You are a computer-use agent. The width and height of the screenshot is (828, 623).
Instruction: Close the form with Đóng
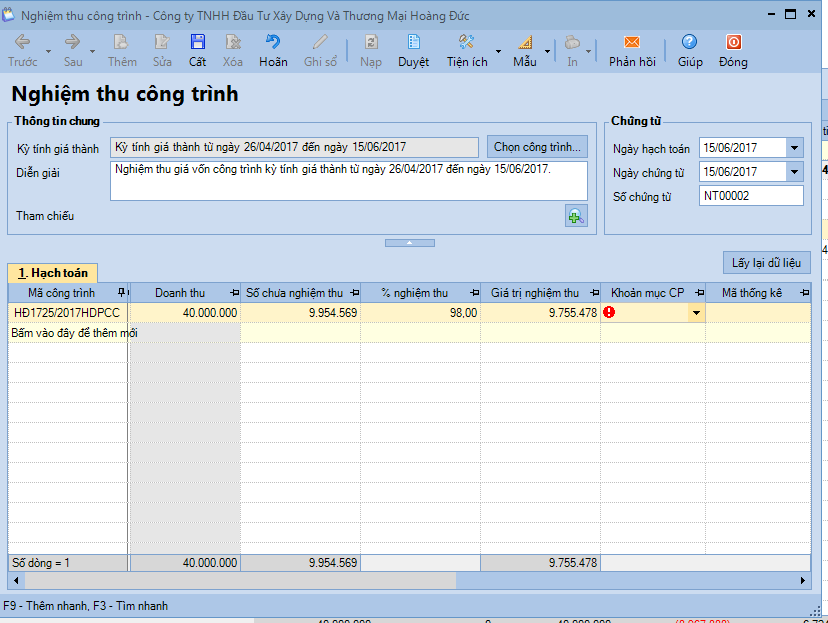[x=733, y=51]
